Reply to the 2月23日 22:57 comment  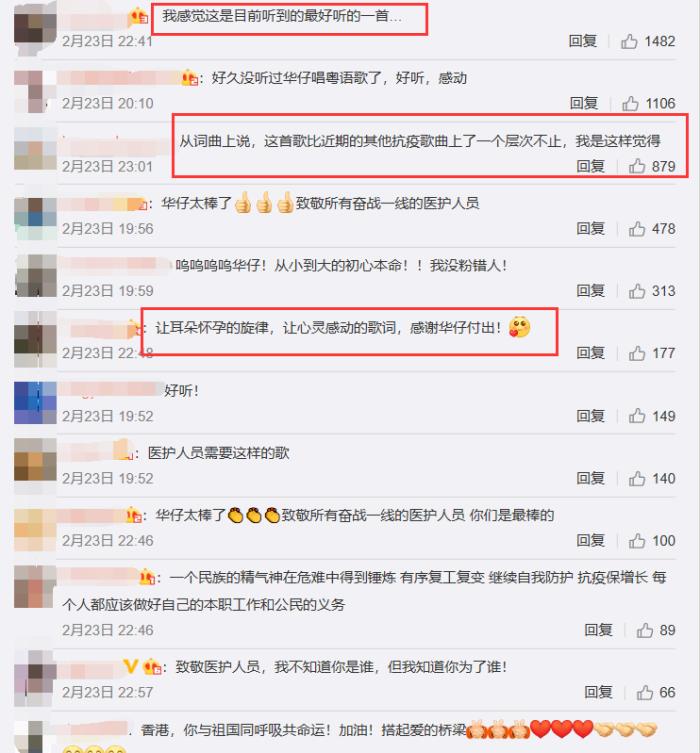598,692
